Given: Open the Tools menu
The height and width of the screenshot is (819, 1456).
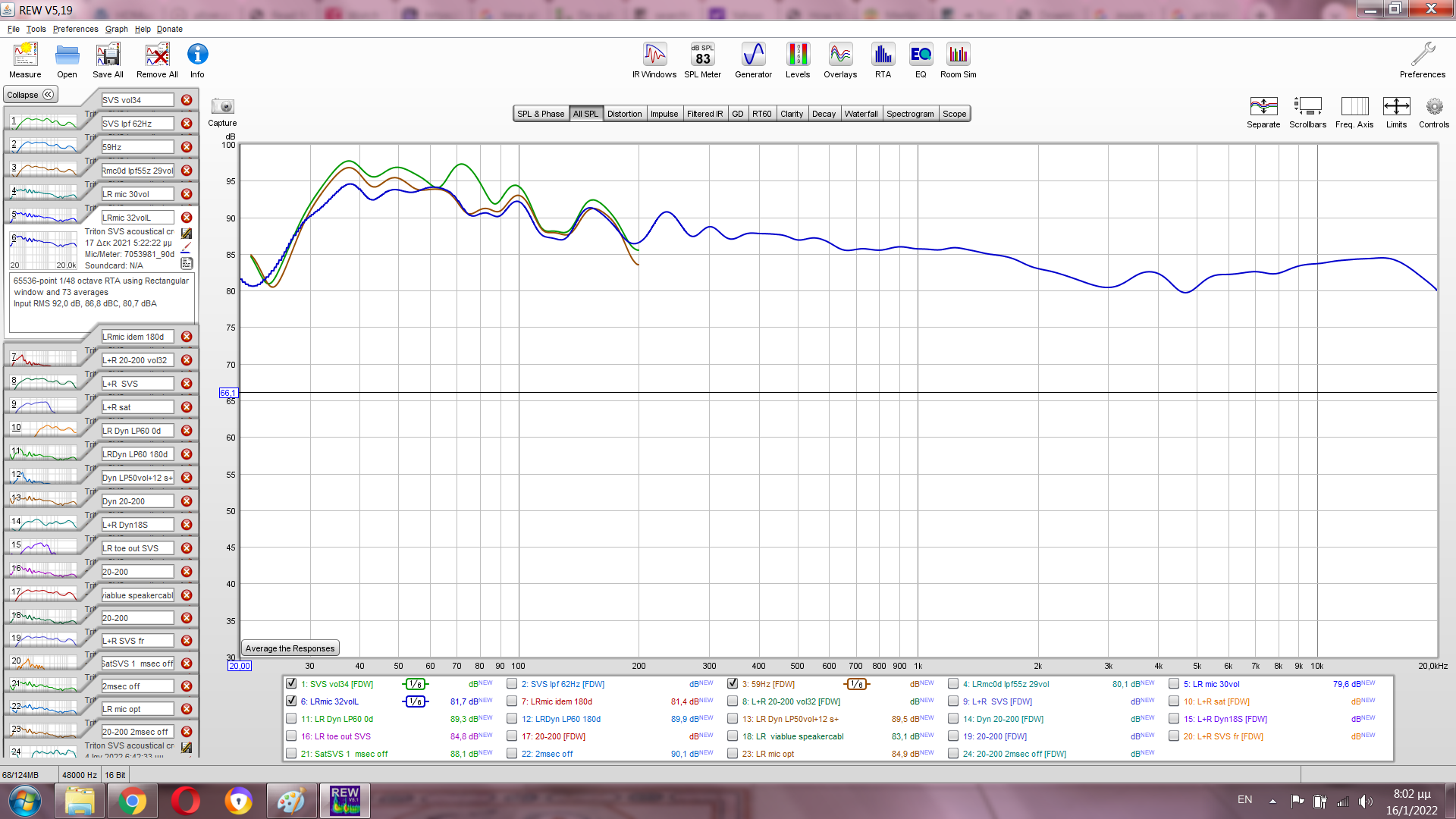Looking at the screenshot, I should pos(36,29).
